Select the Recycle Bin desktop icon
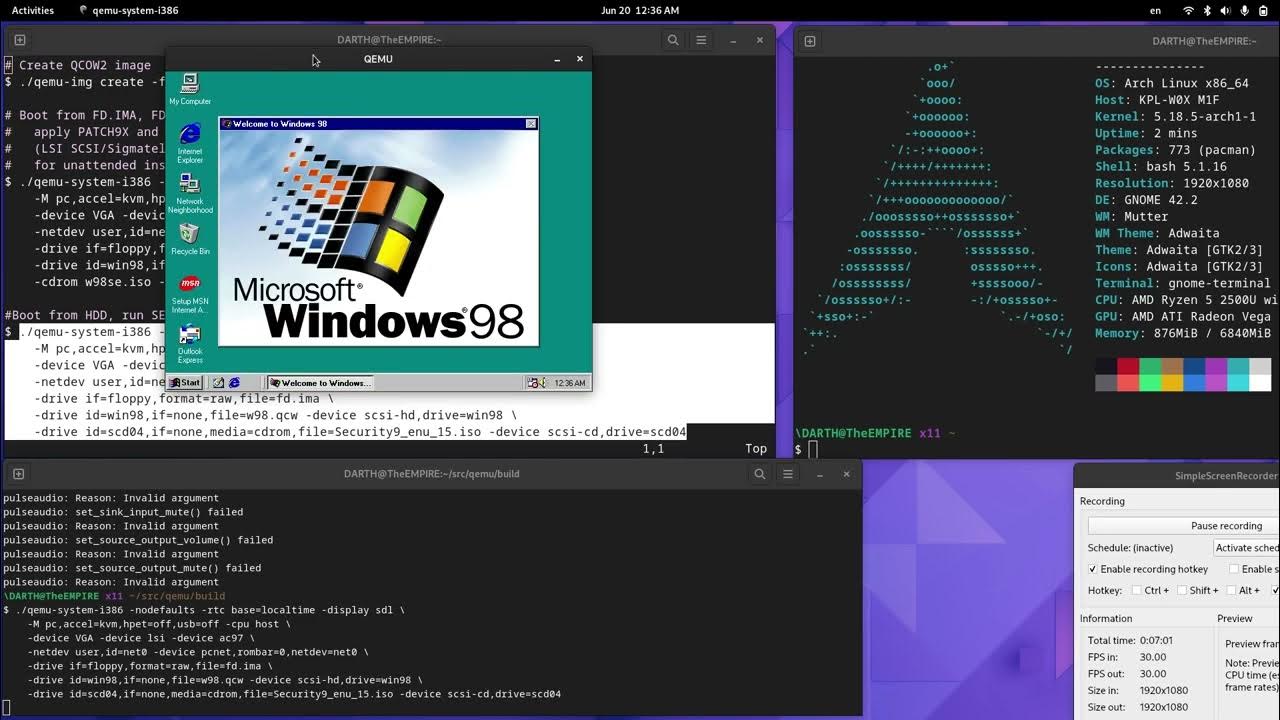 (x=190, y=239)
